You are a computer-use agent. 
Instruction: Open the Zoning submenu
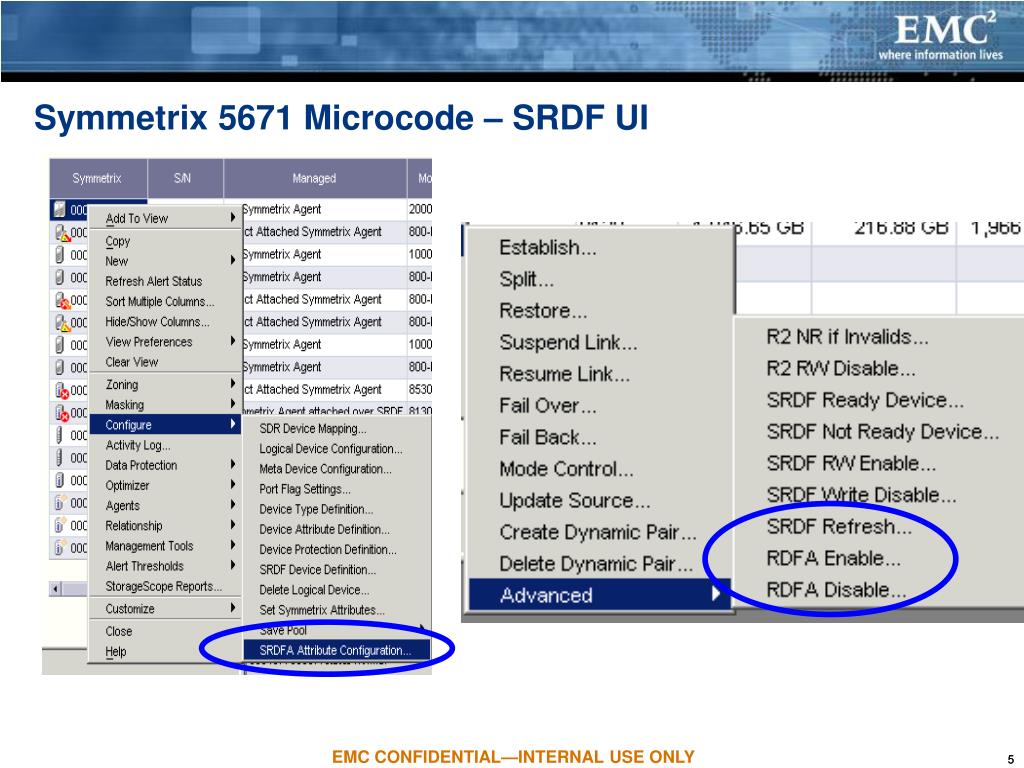click(x=165, y=385)
